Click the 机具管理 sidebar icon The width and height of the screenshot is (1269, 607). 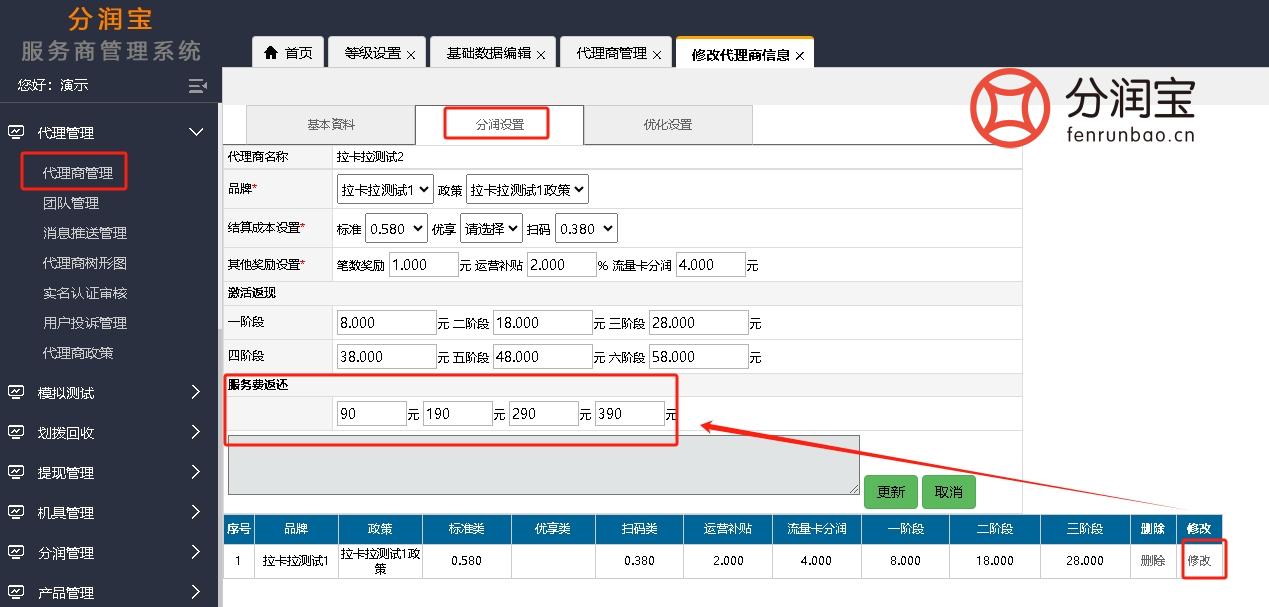(x=16, y=513)
